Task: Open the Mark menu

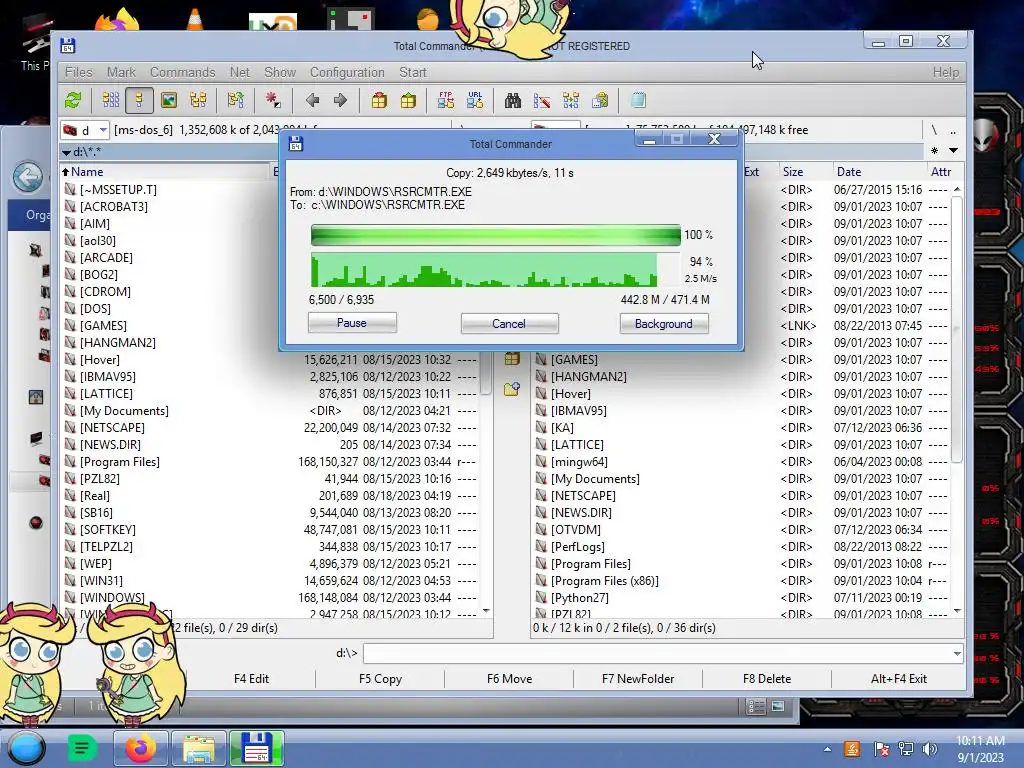Action: [121, 72]
